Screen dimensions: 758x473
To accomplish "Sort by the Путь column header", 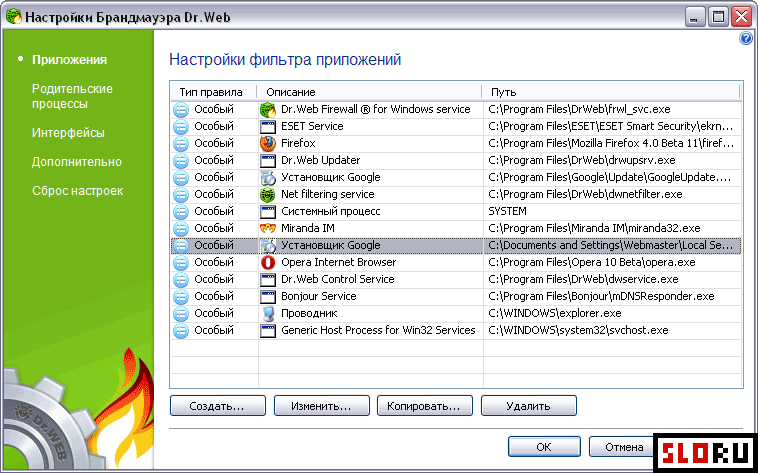I will 611,92.
